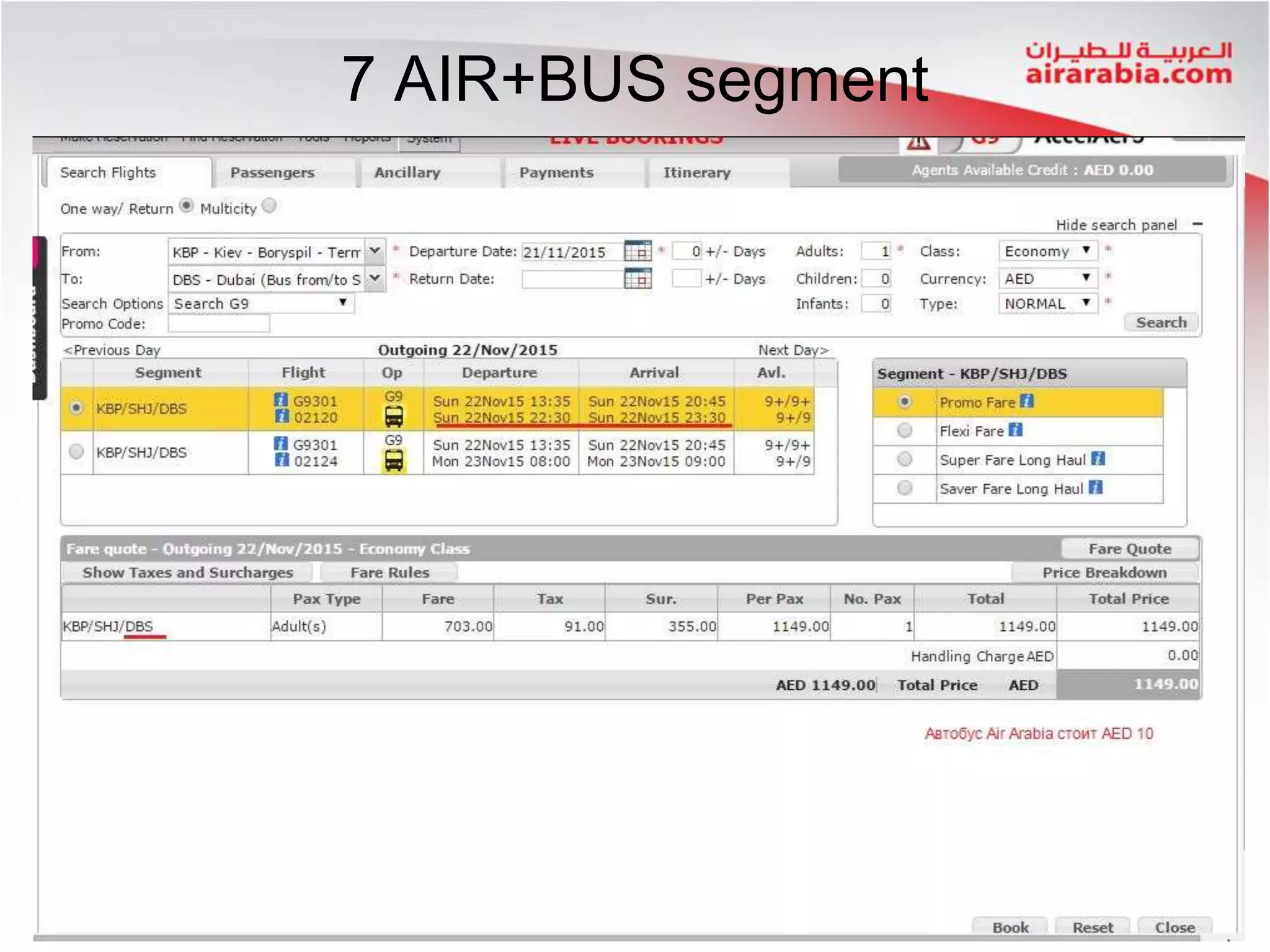Click Hide search panel link
This screenshot has width=1270, height=952.
point(1116,224)
